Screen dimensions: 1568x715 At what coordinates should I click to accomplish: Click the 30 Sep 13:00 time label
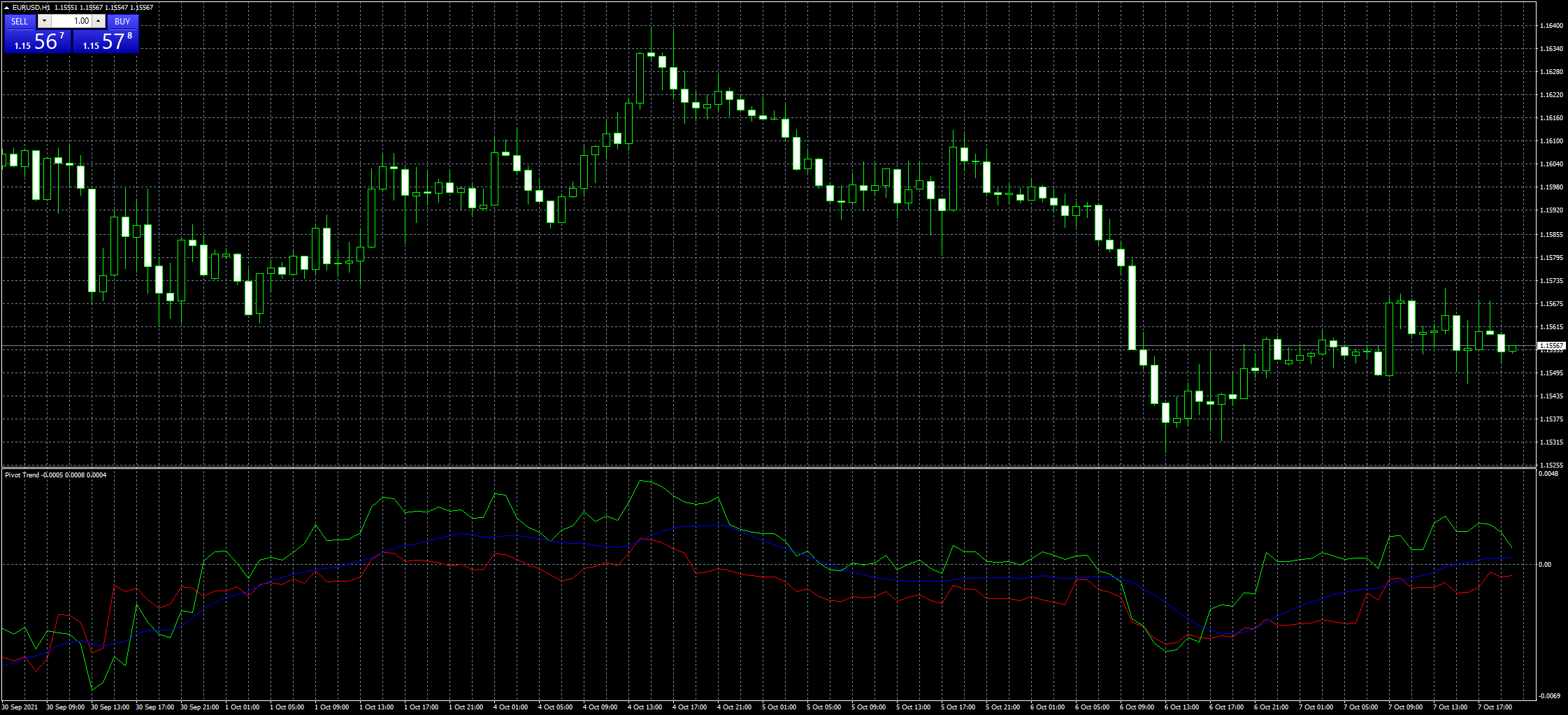[110, 707]
